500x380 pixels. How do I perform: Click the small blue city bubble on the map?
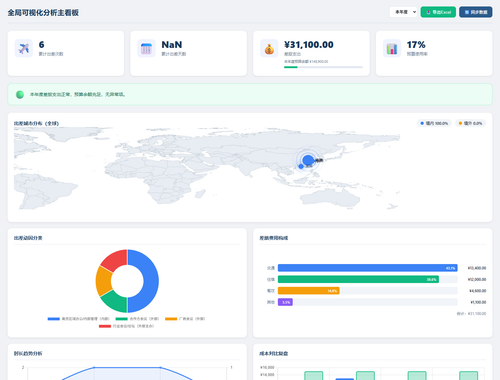[x=301, y=166]
